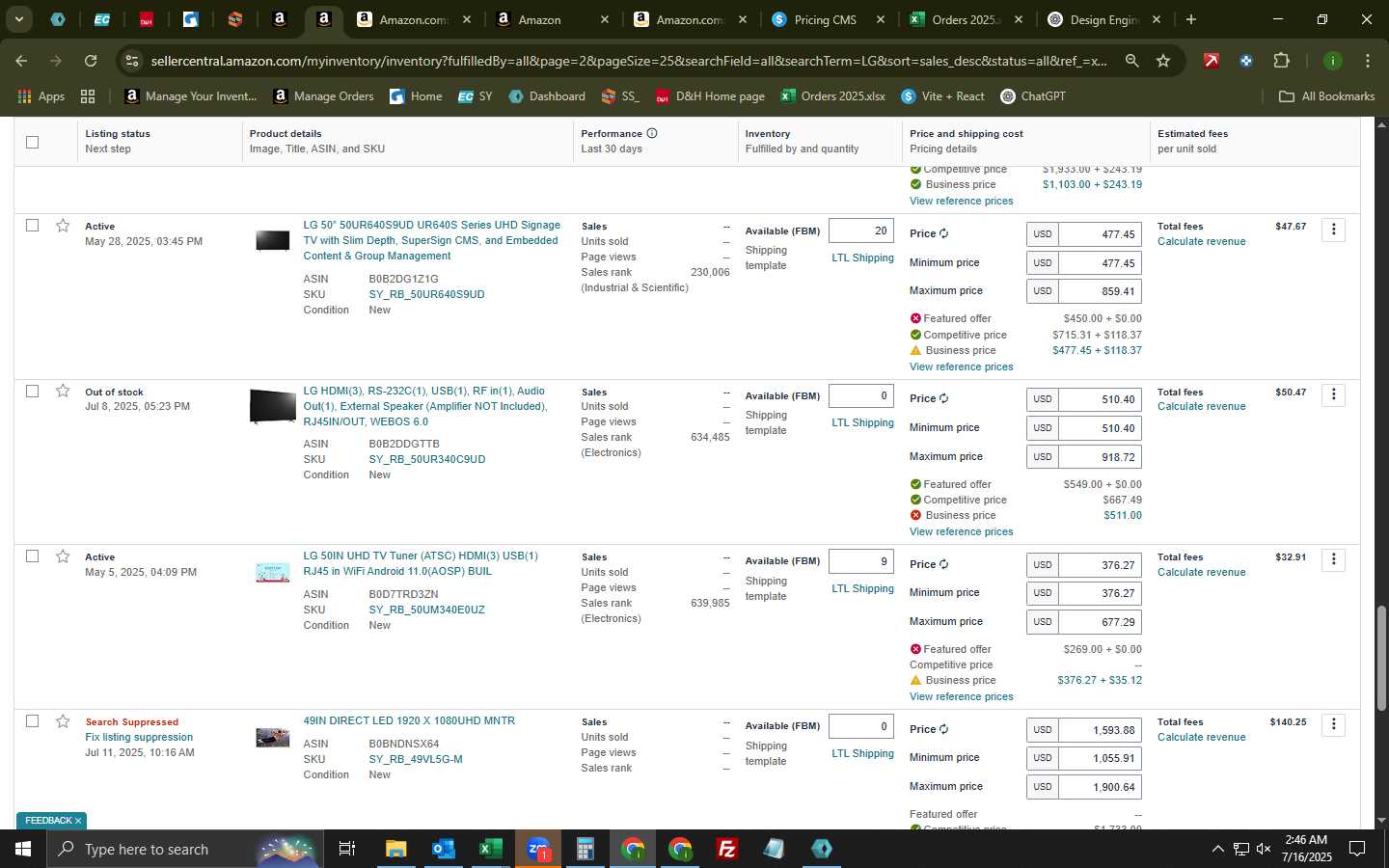Check the B0BNDNSX64 listing checkbox
This screenshot has width=1389, height=868.
tap(33, 721)
